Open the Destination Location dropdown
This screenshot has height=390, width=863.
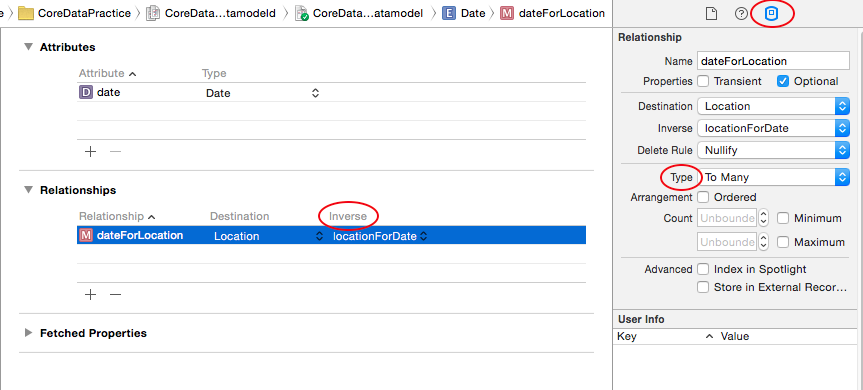click(773, 106)
